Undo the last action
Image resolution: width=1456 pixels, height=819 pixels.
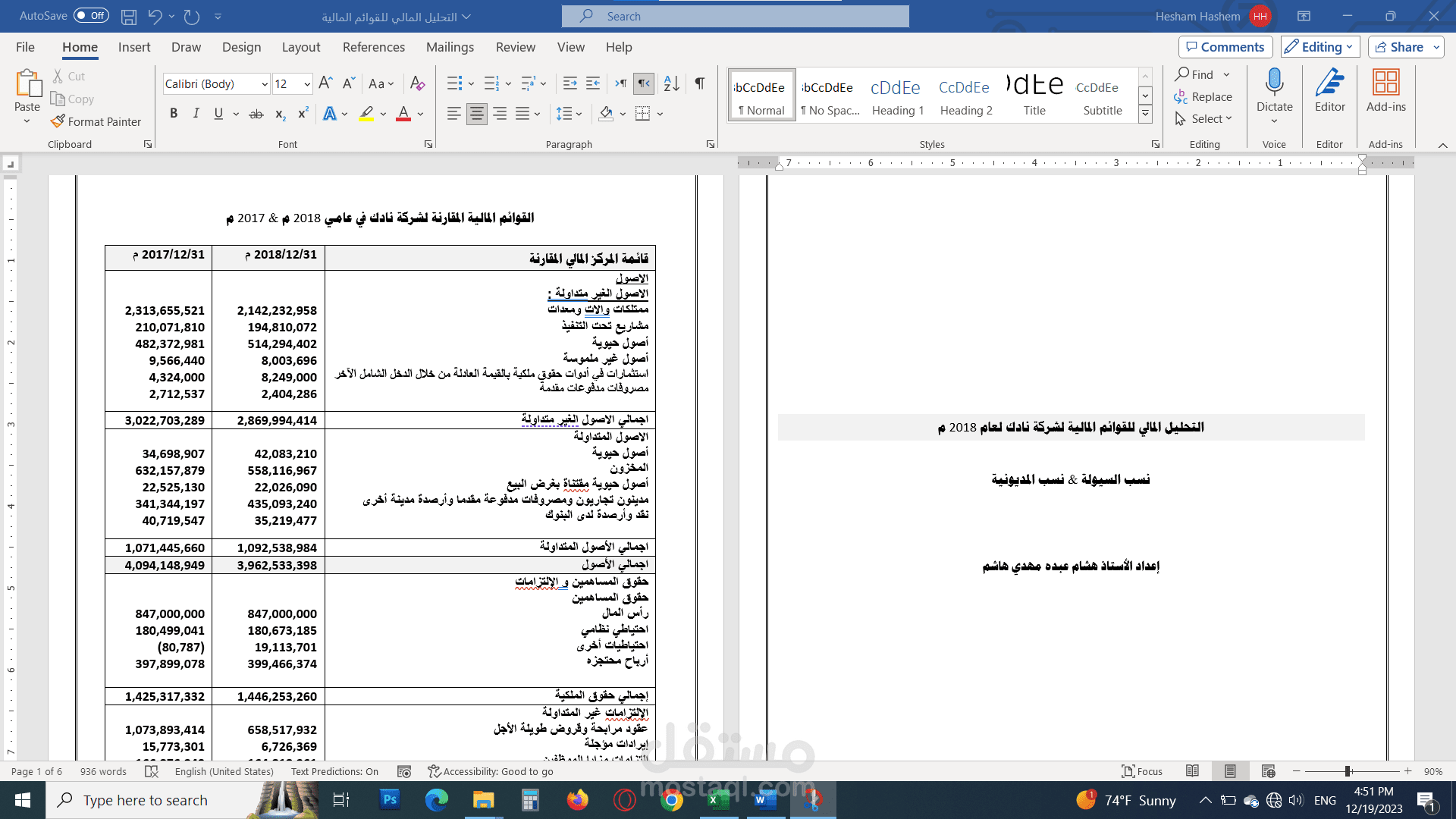click(155, 16)
